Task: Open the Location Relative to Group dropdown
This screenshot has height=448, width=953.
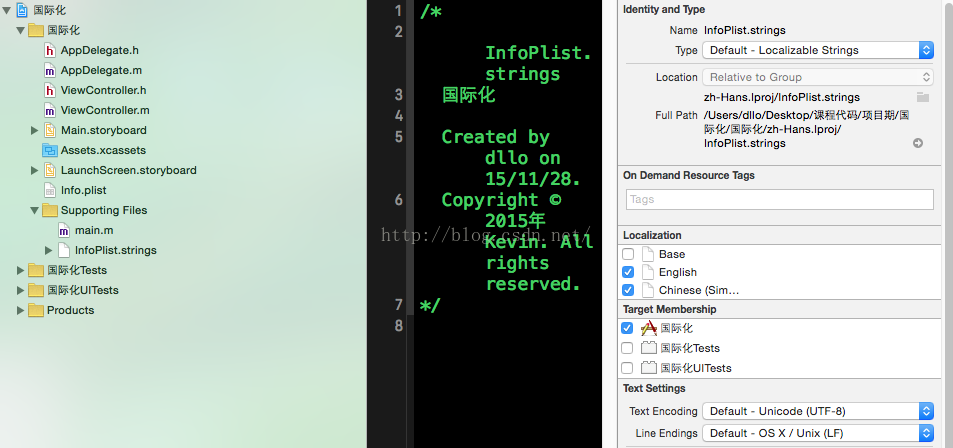Action: [817, 77]
